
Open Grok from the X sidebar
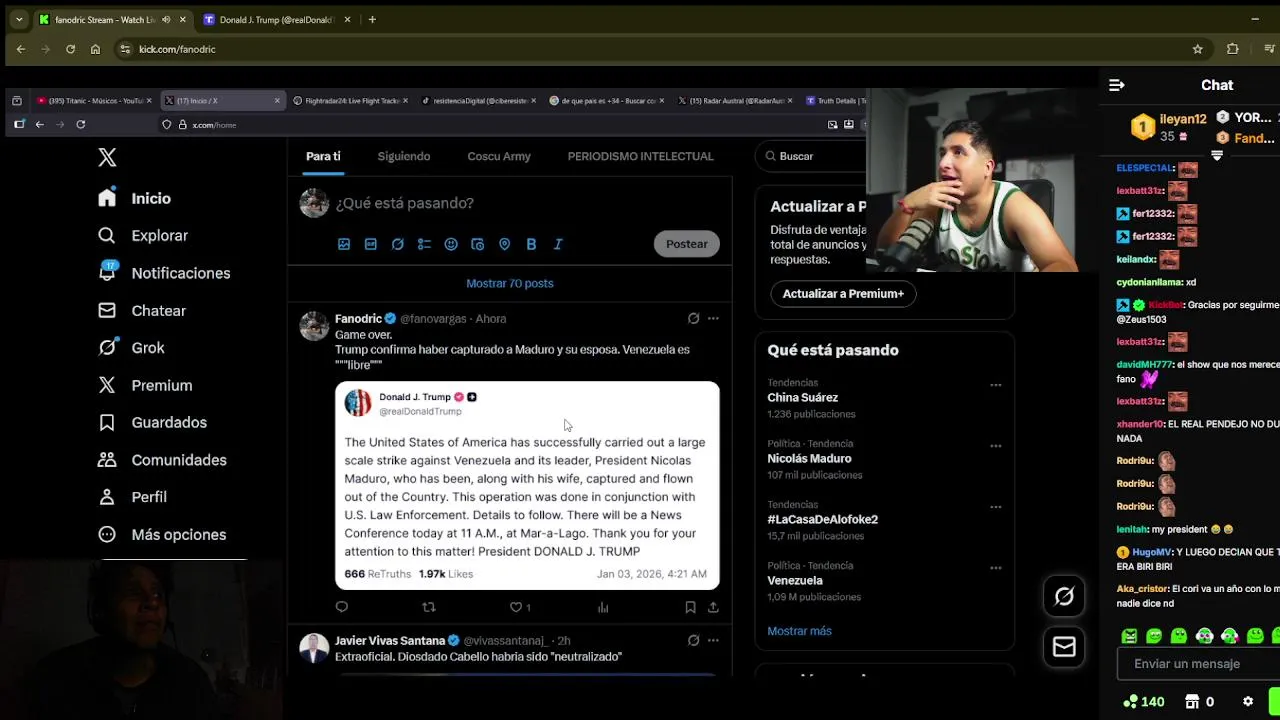[x=131, y=348]
